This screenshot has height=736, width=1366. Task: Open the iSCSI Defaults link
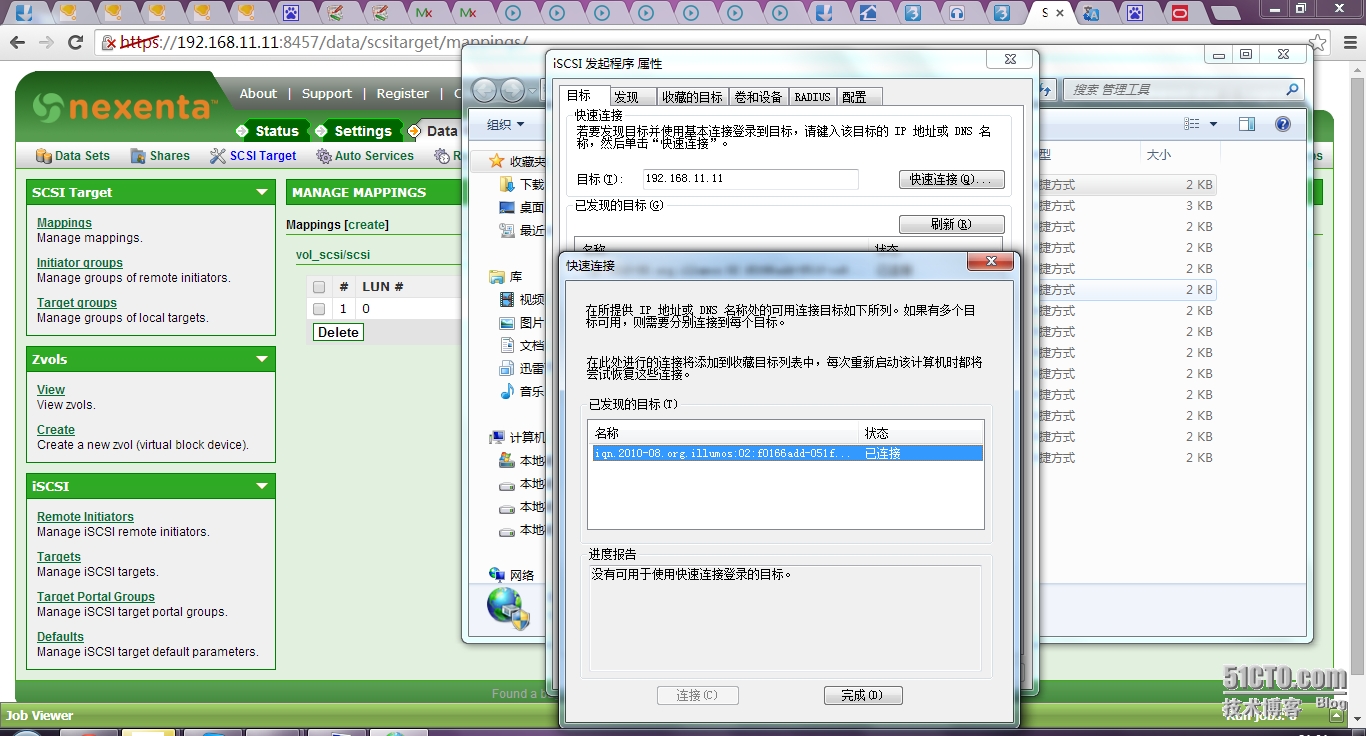point(60,637)
